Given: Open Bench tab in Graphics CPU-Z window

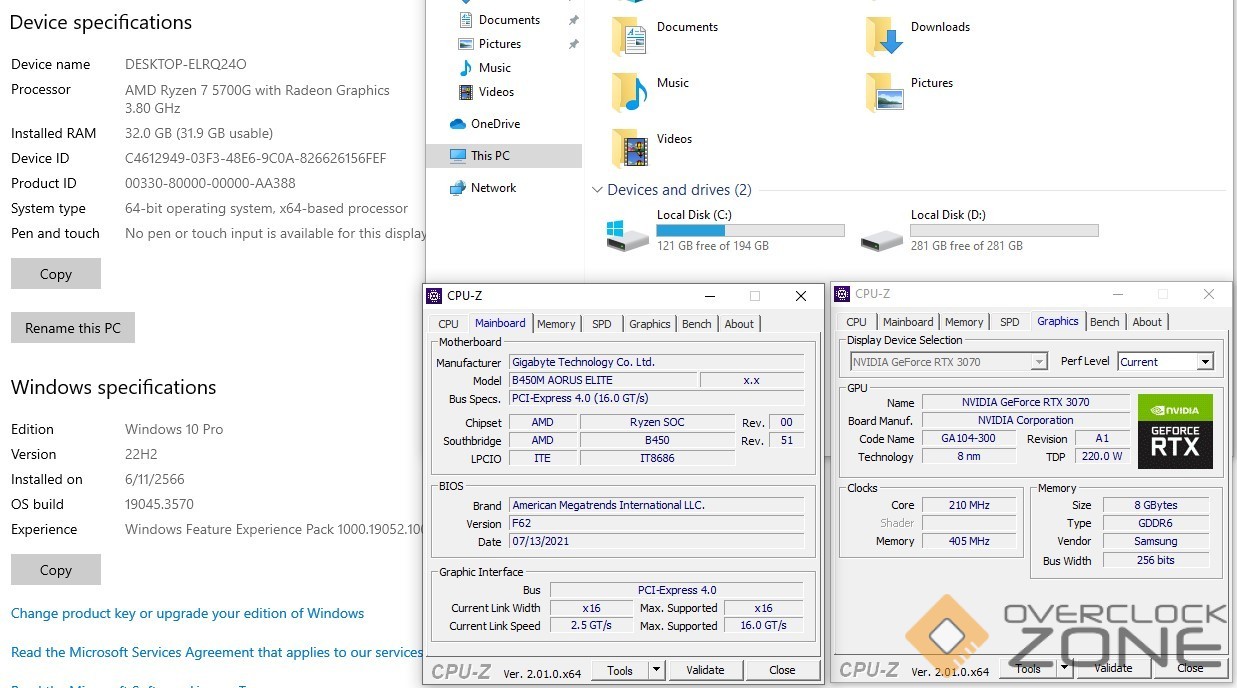Looking at the screenshot, I should pos(1105,322).
